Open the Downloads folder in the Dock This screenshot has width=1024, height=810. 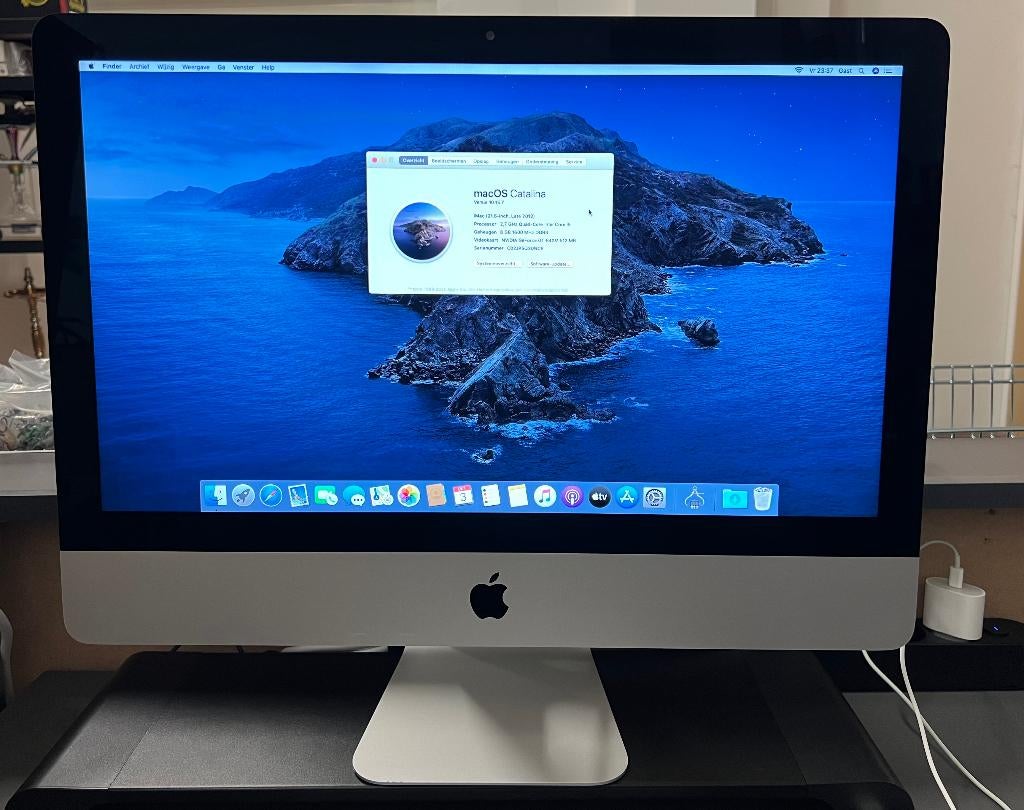coord(734,497)
